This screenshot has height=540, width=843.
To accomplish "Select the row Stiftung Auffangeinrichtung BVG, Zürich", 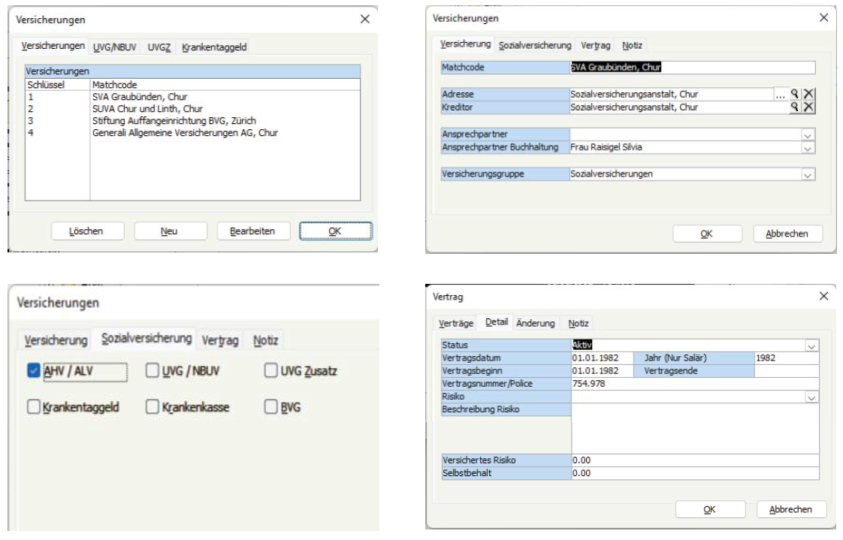I will coord(192,120).
